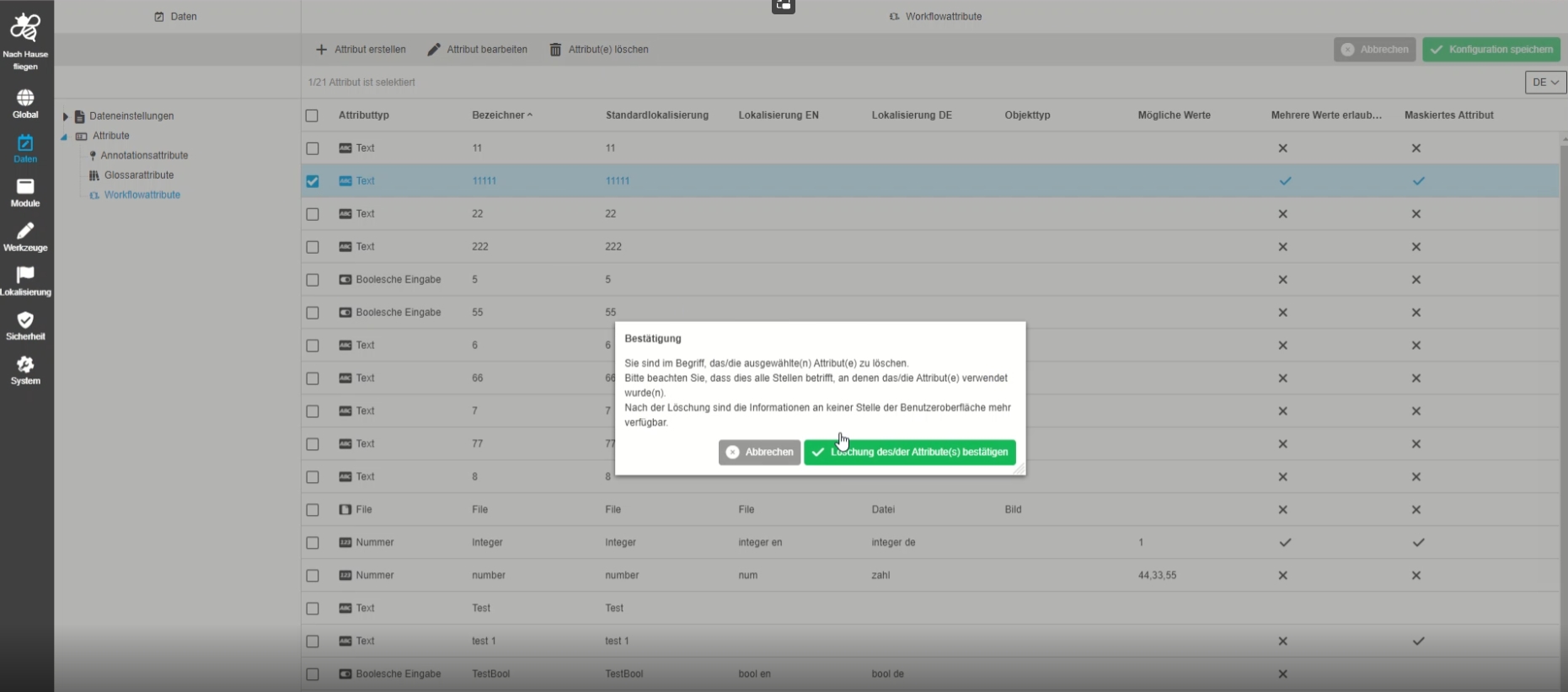Click Attribut erstellen in the toolbar
Viewport: 1568px width, 692px height.
(361, 50)
